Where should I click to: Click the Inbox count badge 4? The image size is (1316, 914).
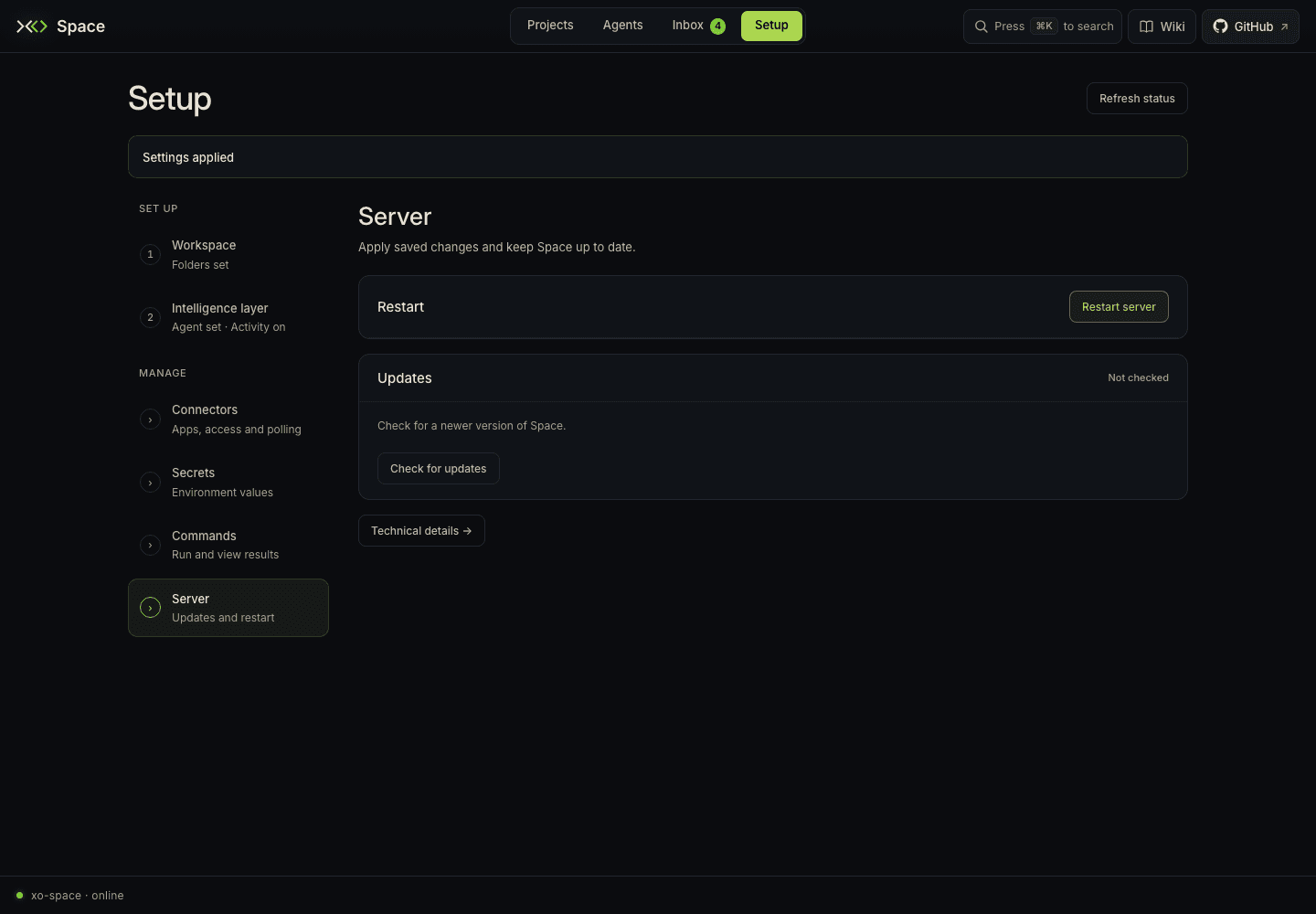(718, 27)
